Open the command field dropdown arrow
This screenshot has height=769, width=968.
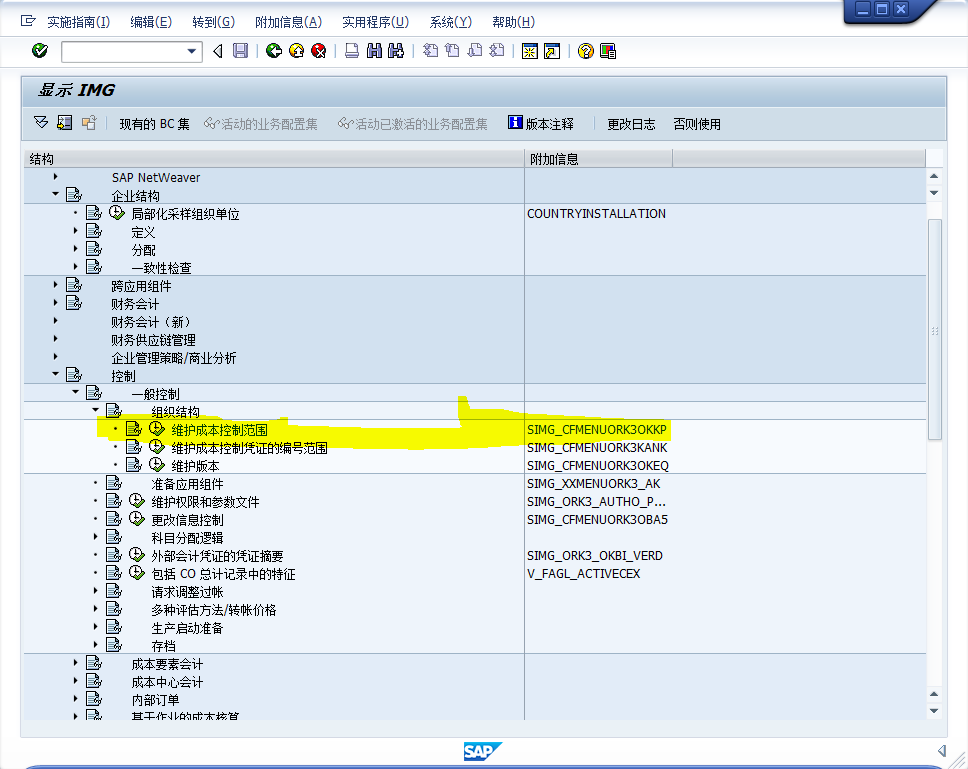pyautogui.click(x=192, y=51)
